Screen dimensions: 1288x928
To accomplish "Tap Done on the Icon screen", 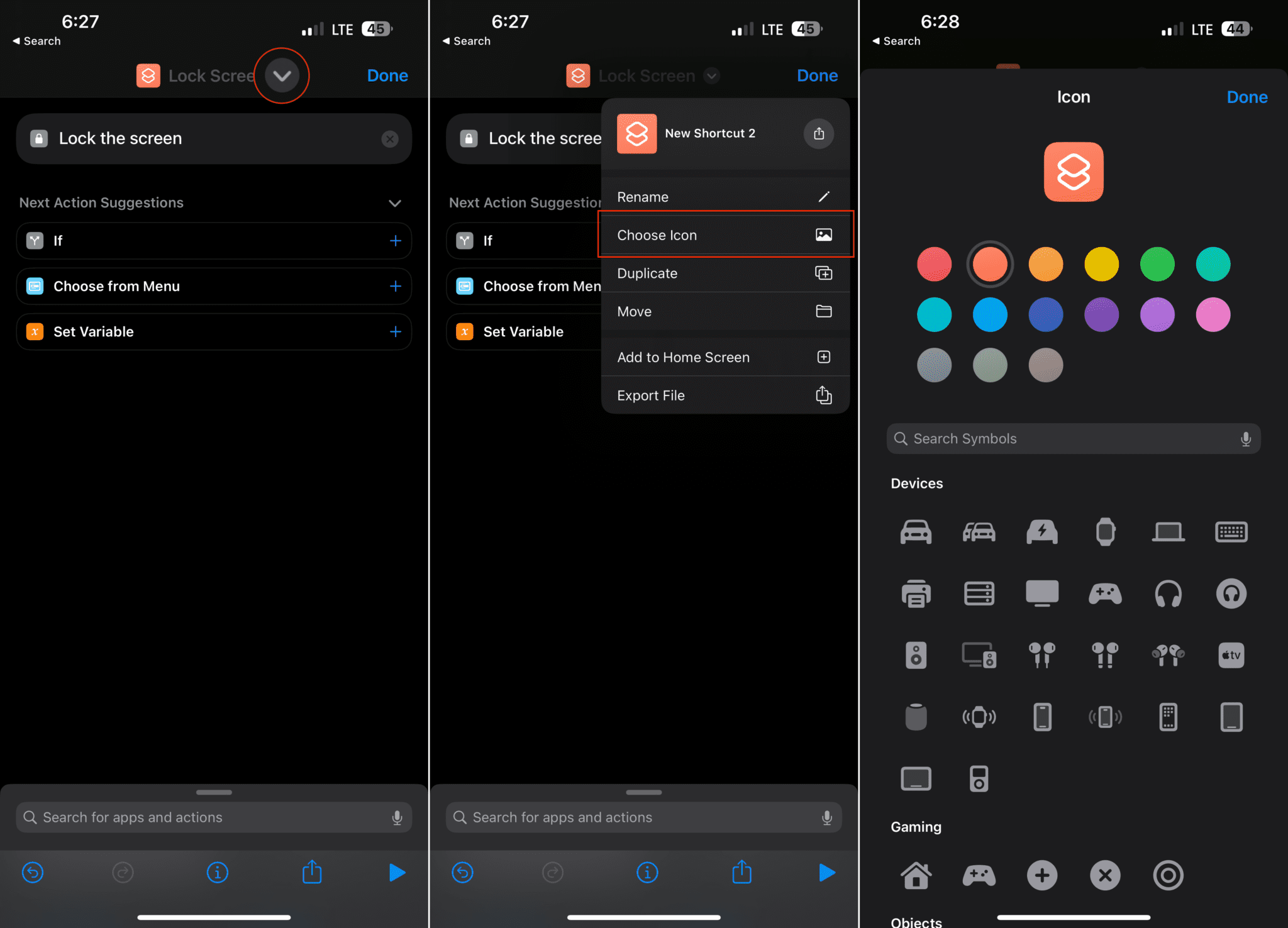I will (x=1247, y=97).
